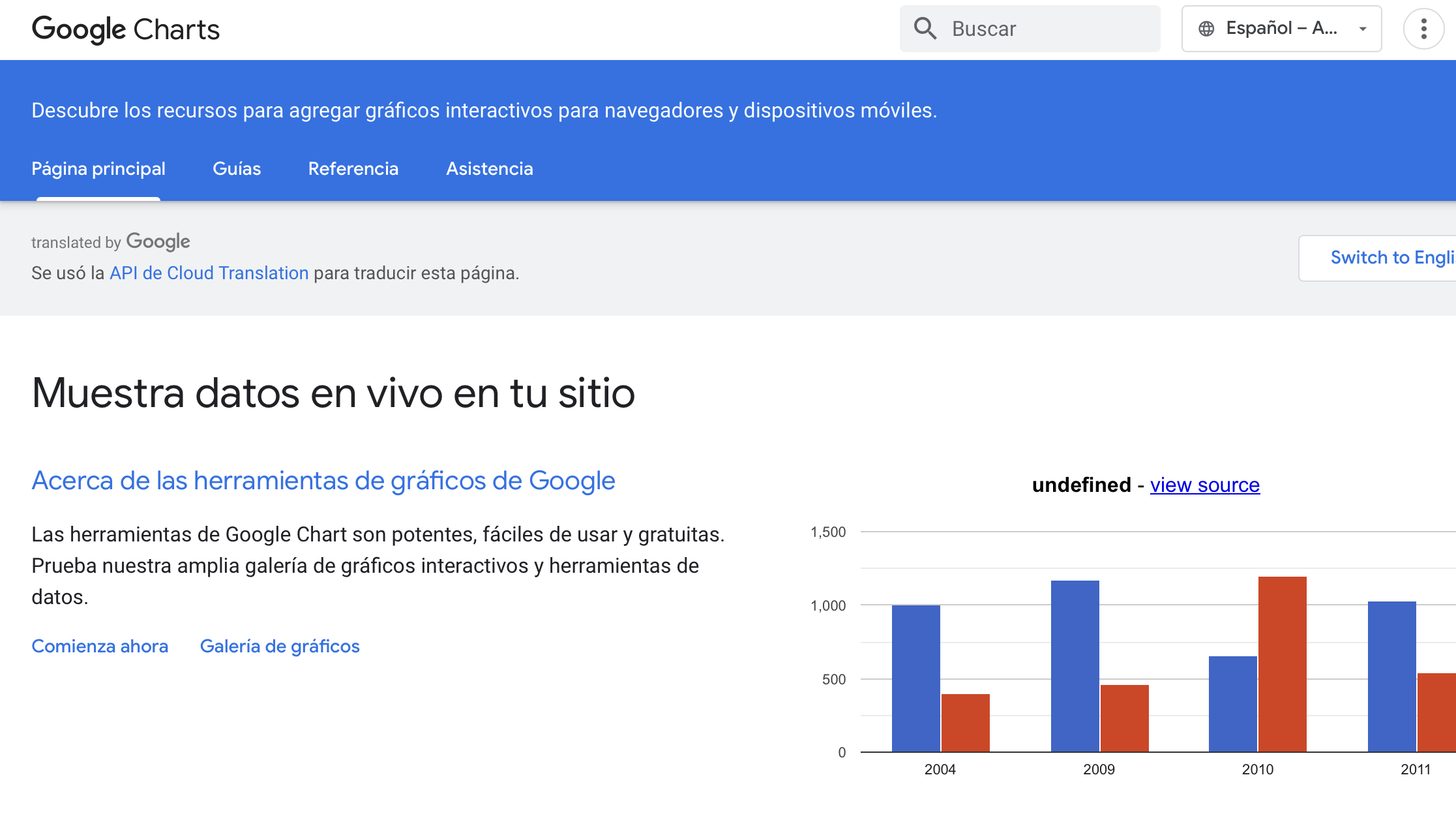Click the blue 2009 chart bar
Image resolution: width=1456 pixels, height=820 pixels.
(1075, 665)
